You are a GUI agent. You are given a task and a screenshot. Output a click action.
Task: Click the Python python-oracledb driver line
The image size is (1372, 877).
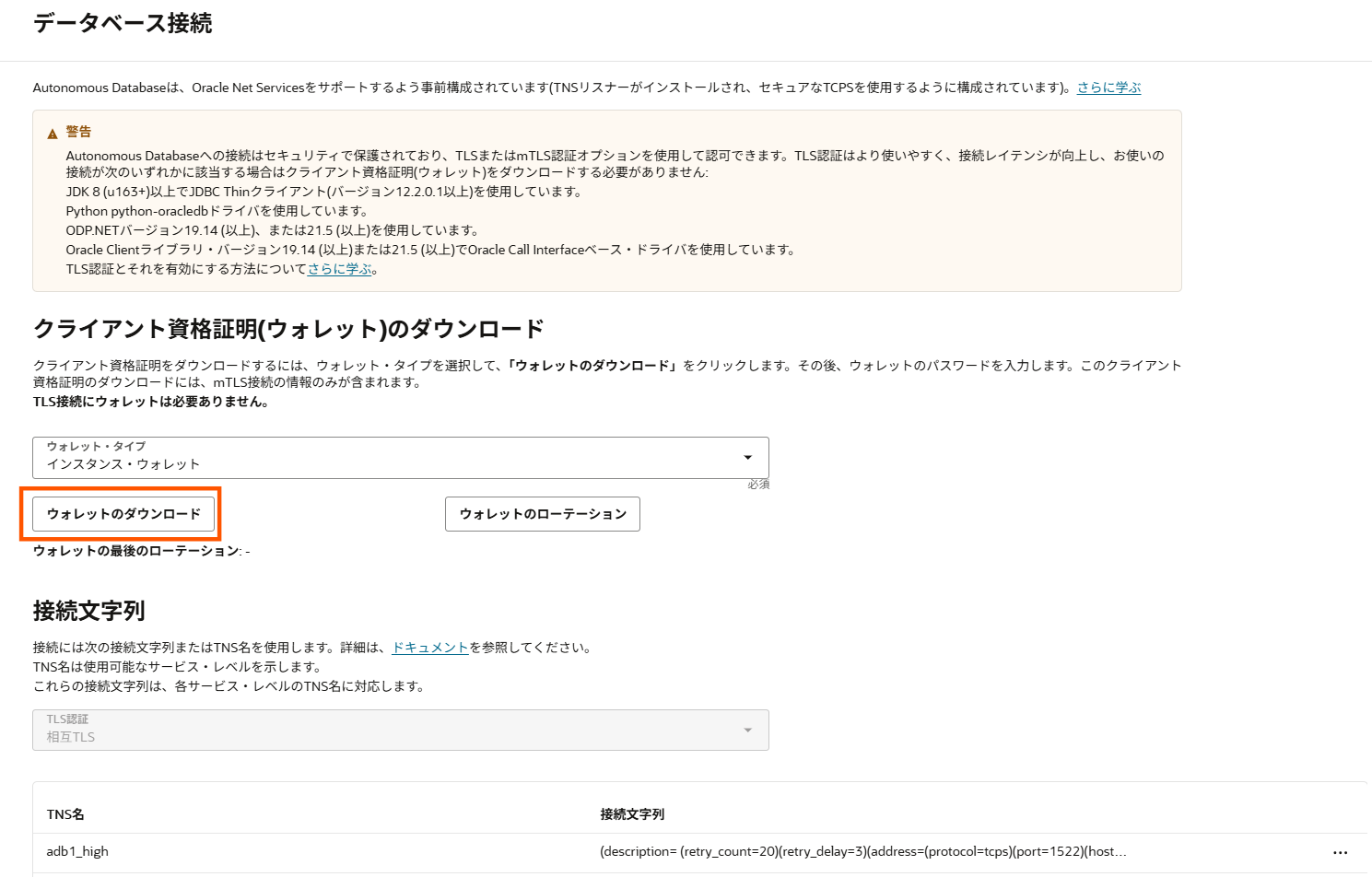[x=217, y=211]
